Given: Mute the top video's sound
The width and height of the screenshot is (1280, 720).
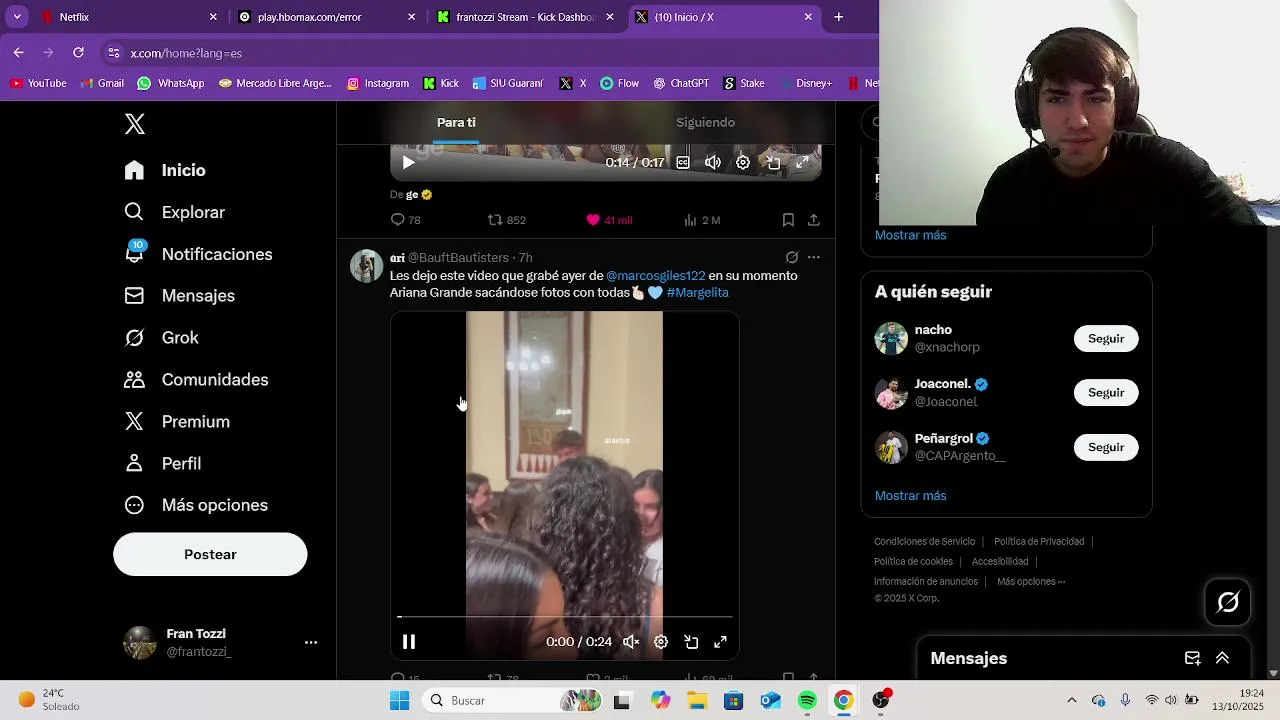Looking at the screenshot, I should [713, 162].
